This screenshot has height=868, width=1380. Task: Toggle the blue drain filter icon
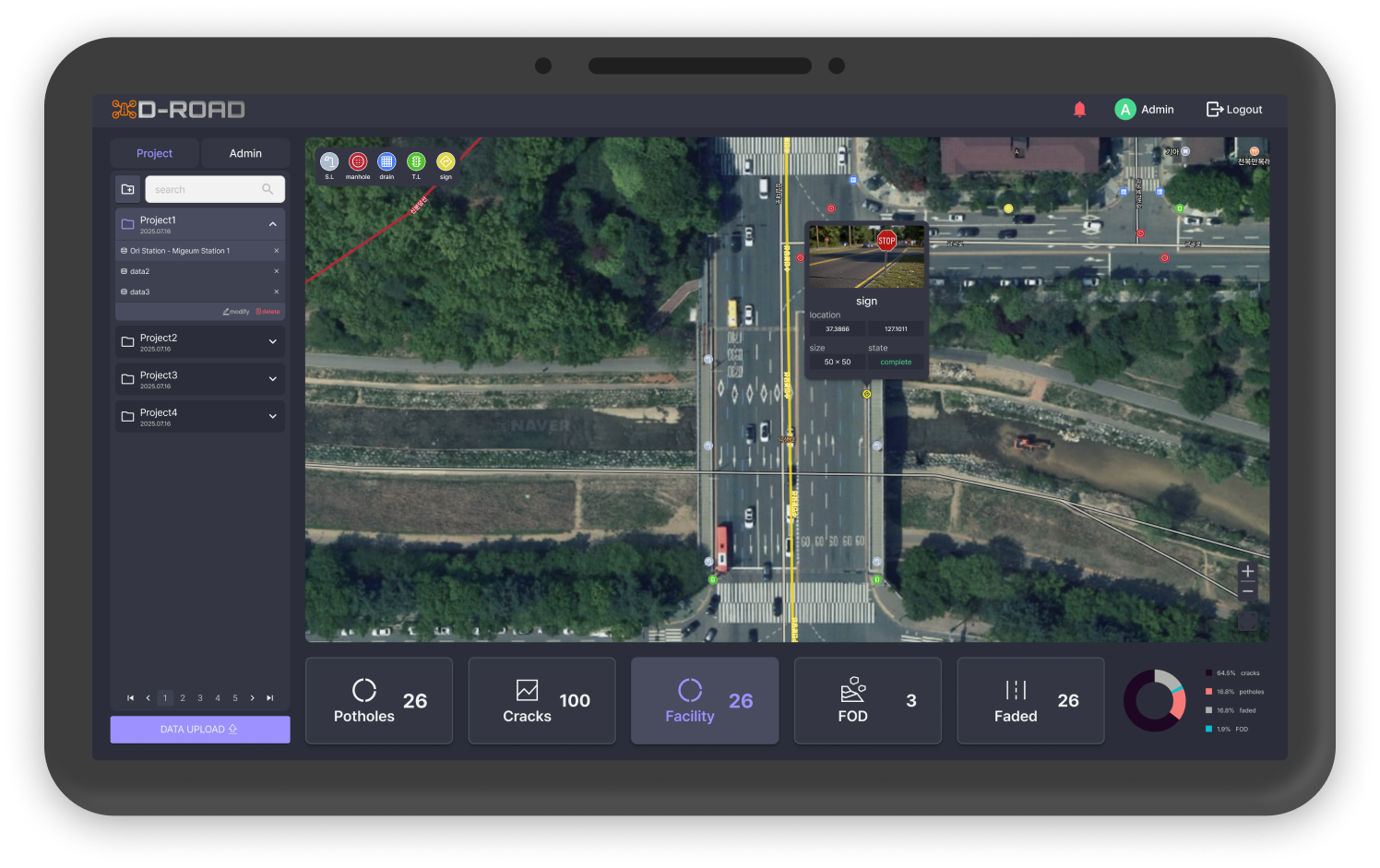387,162
